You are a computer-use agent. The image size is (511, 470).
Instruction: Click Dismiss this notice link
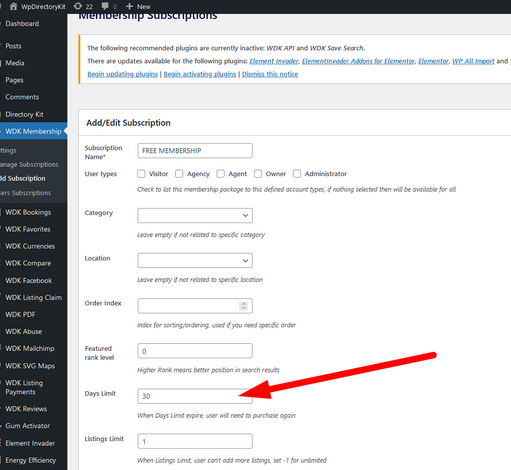(270, 74)
